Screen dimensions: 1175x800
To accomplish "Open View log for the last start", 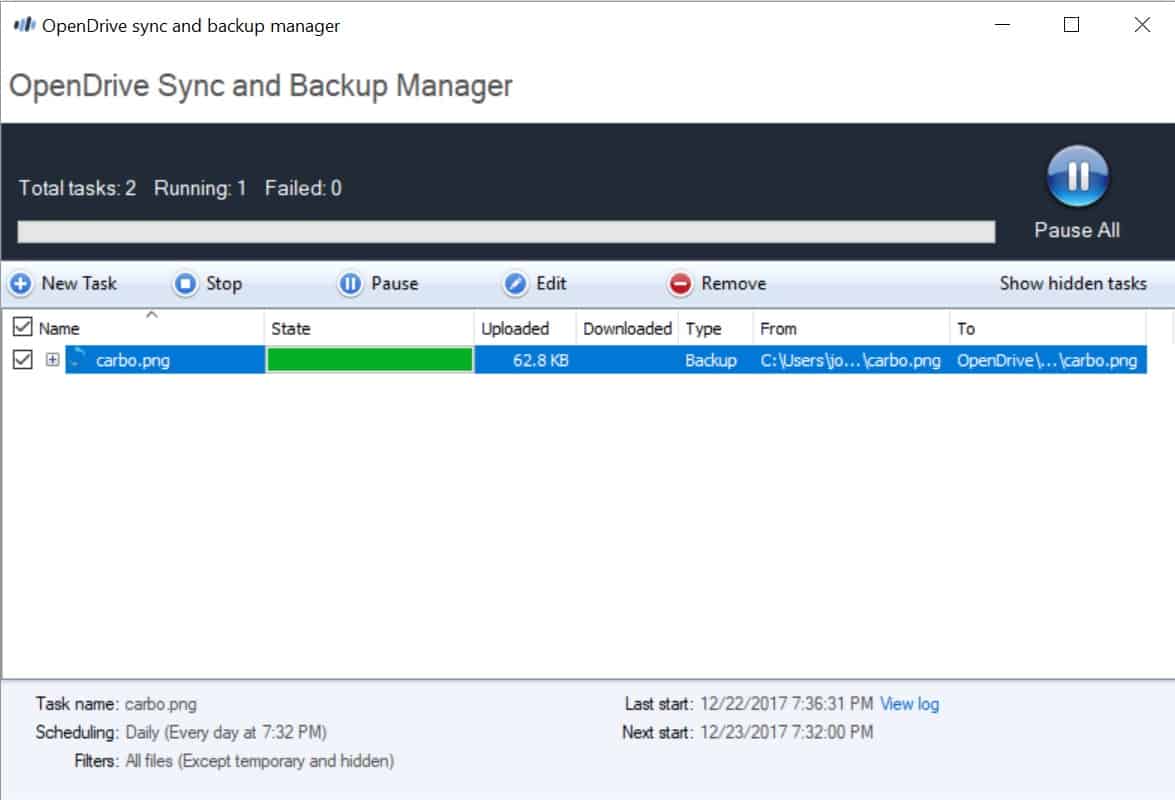I will 908,703.
